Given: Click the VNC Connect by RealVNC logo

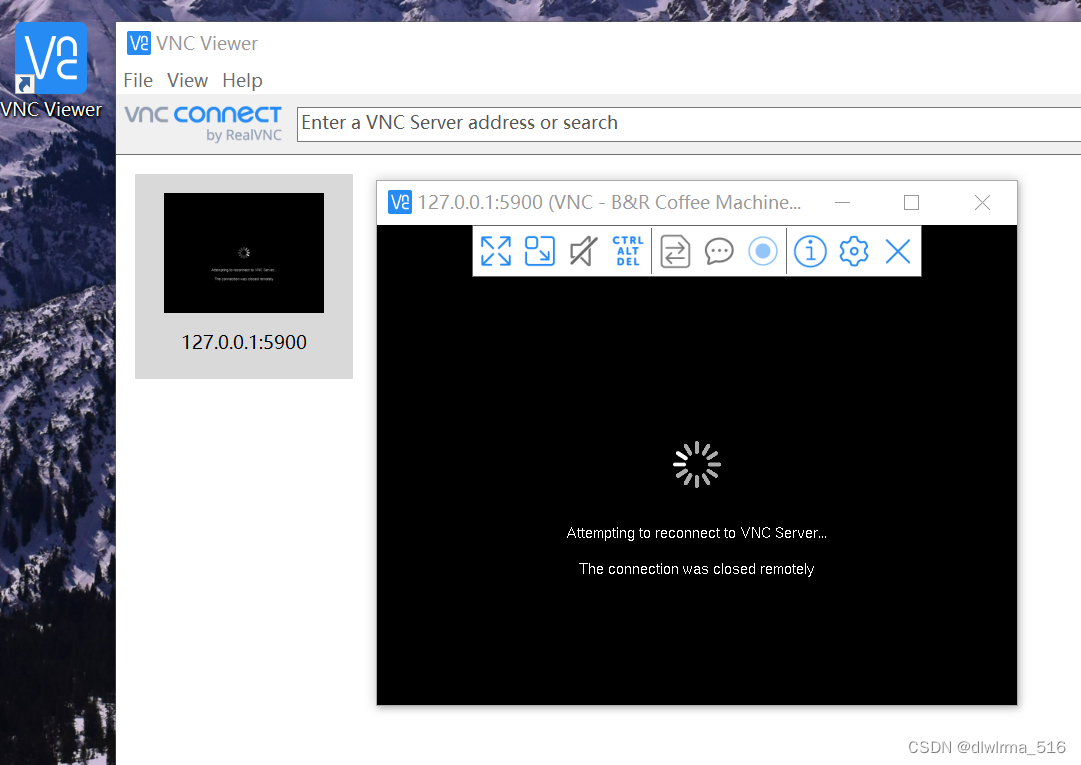Looking at the screenshot, I should (x=203, y=122).
